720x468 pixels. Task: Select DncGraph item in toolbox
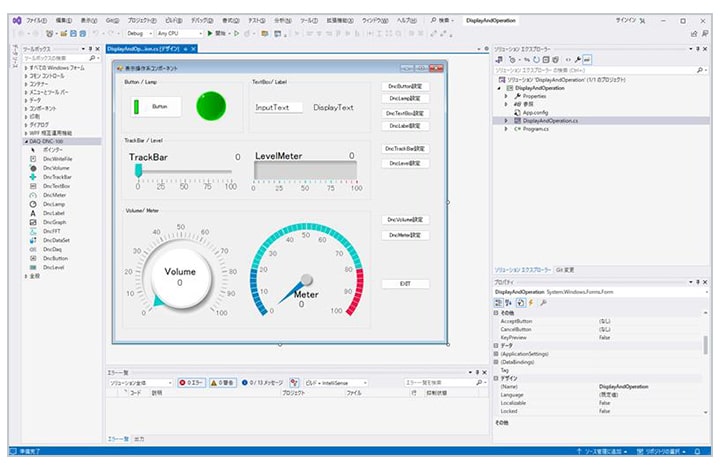coord(56,222)
